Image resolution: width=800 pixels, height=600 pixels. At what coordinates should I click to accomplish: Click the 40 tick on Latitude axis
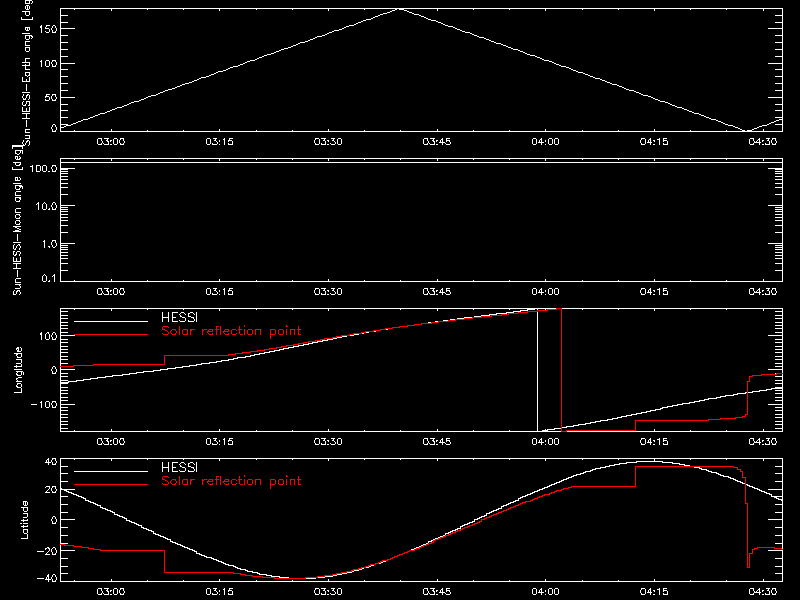point(51,462)
